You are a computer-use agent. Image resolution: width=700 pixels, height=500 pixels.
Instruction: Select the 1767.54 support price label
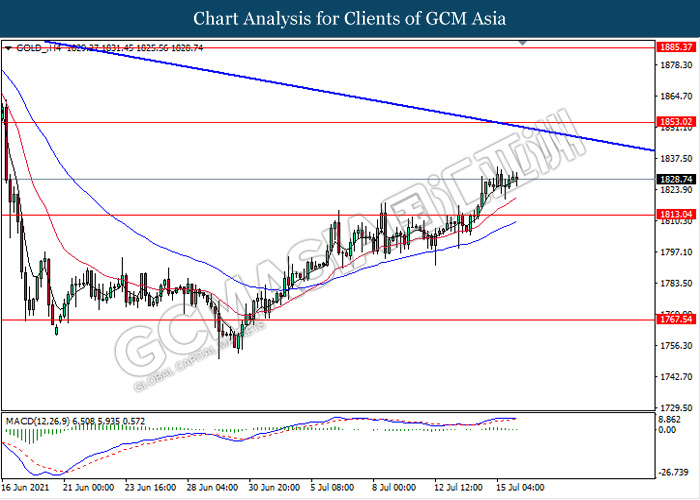coord(676,319)
